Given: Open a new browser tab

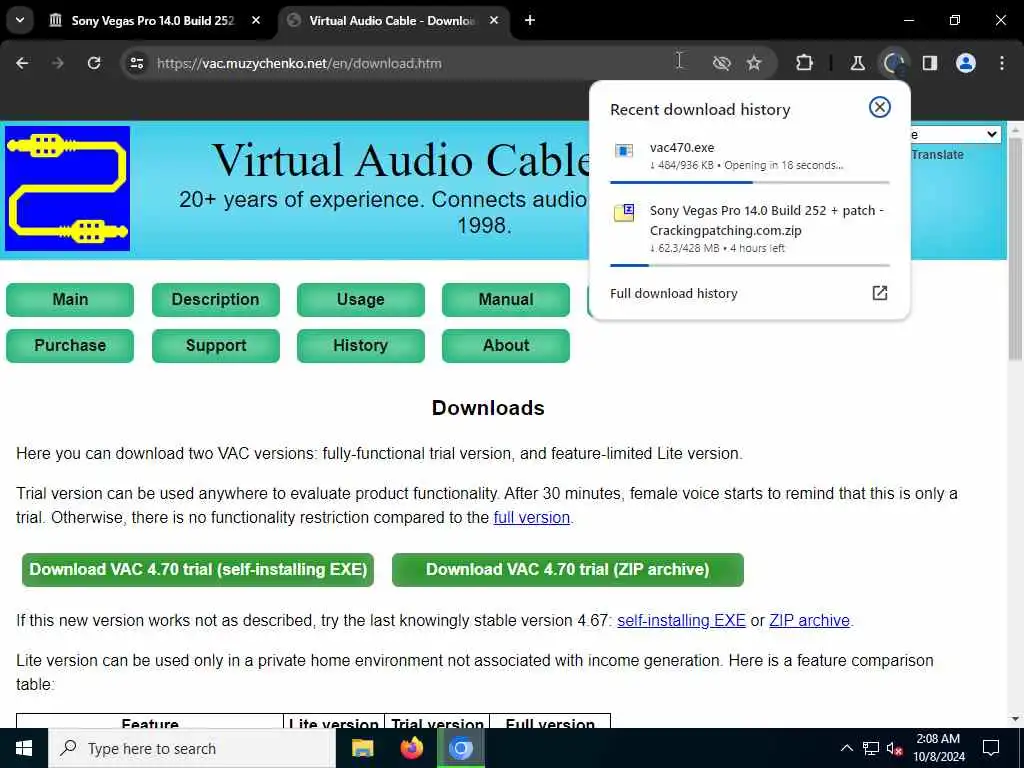Looking at the screenshot, I should click(530, 20).
